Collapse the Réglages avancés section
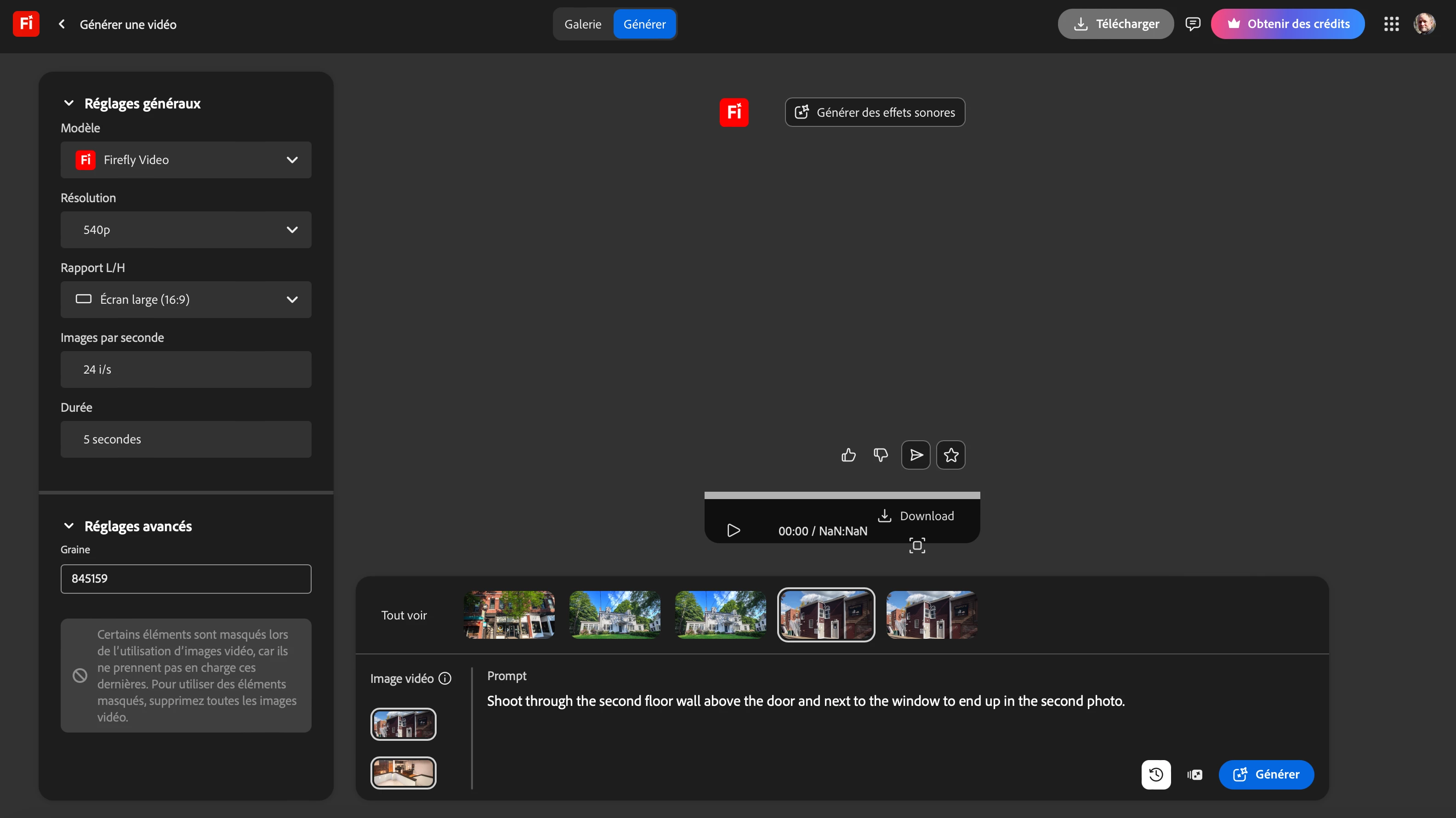 point(69,526)
